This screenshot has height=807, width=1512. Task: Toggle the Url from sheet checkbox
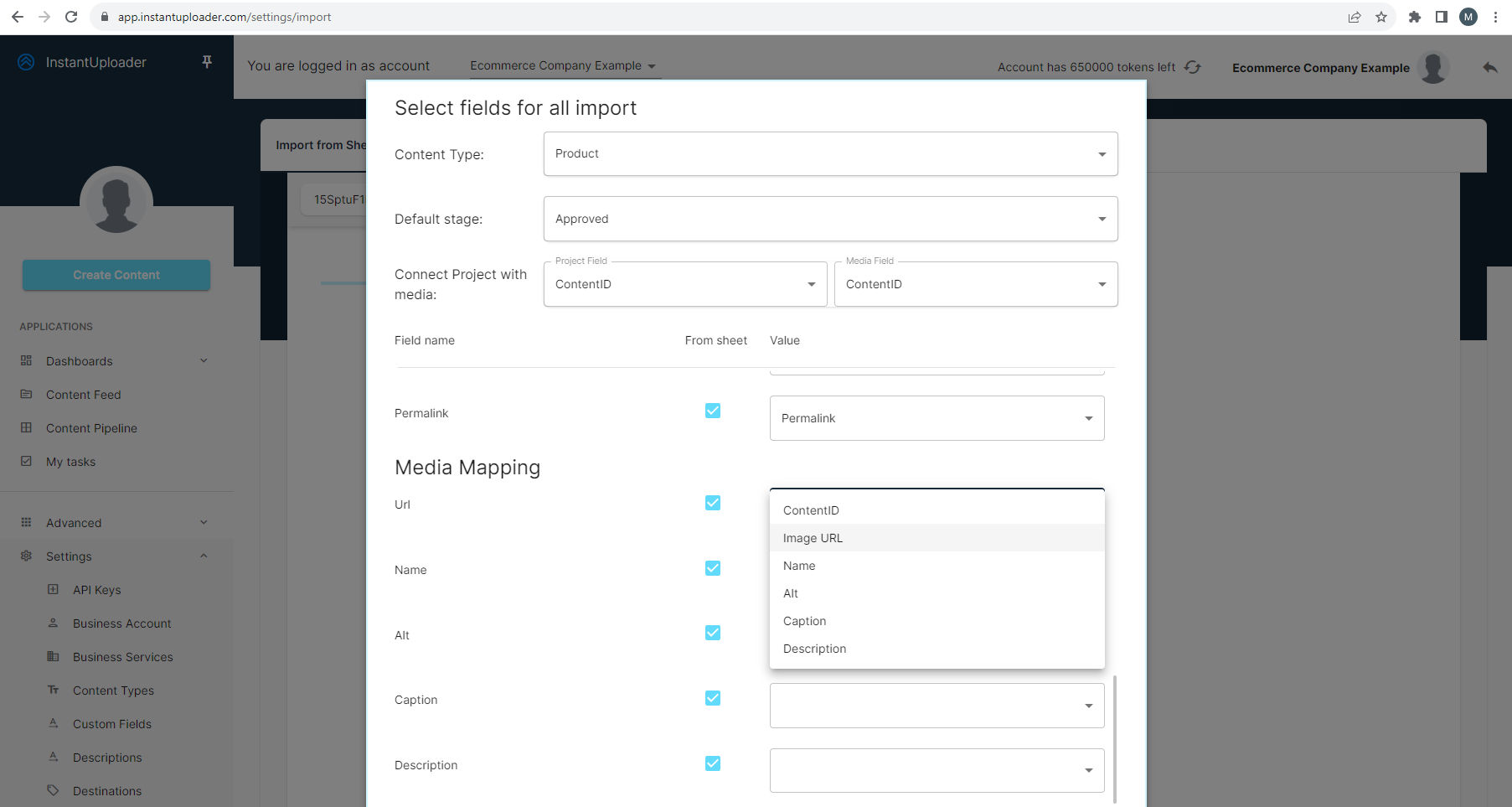click(x=713, y=503)
